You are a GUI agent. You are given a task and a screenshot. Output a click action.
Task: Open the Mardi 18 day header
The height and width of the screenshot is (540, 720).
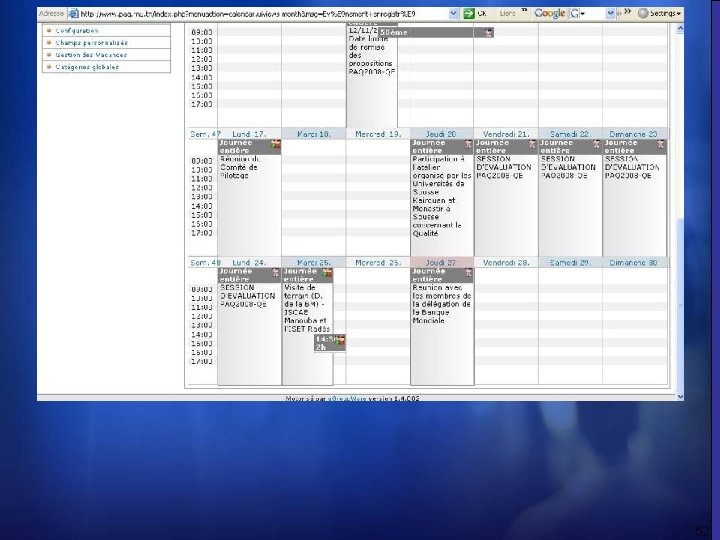pos(314,134)
